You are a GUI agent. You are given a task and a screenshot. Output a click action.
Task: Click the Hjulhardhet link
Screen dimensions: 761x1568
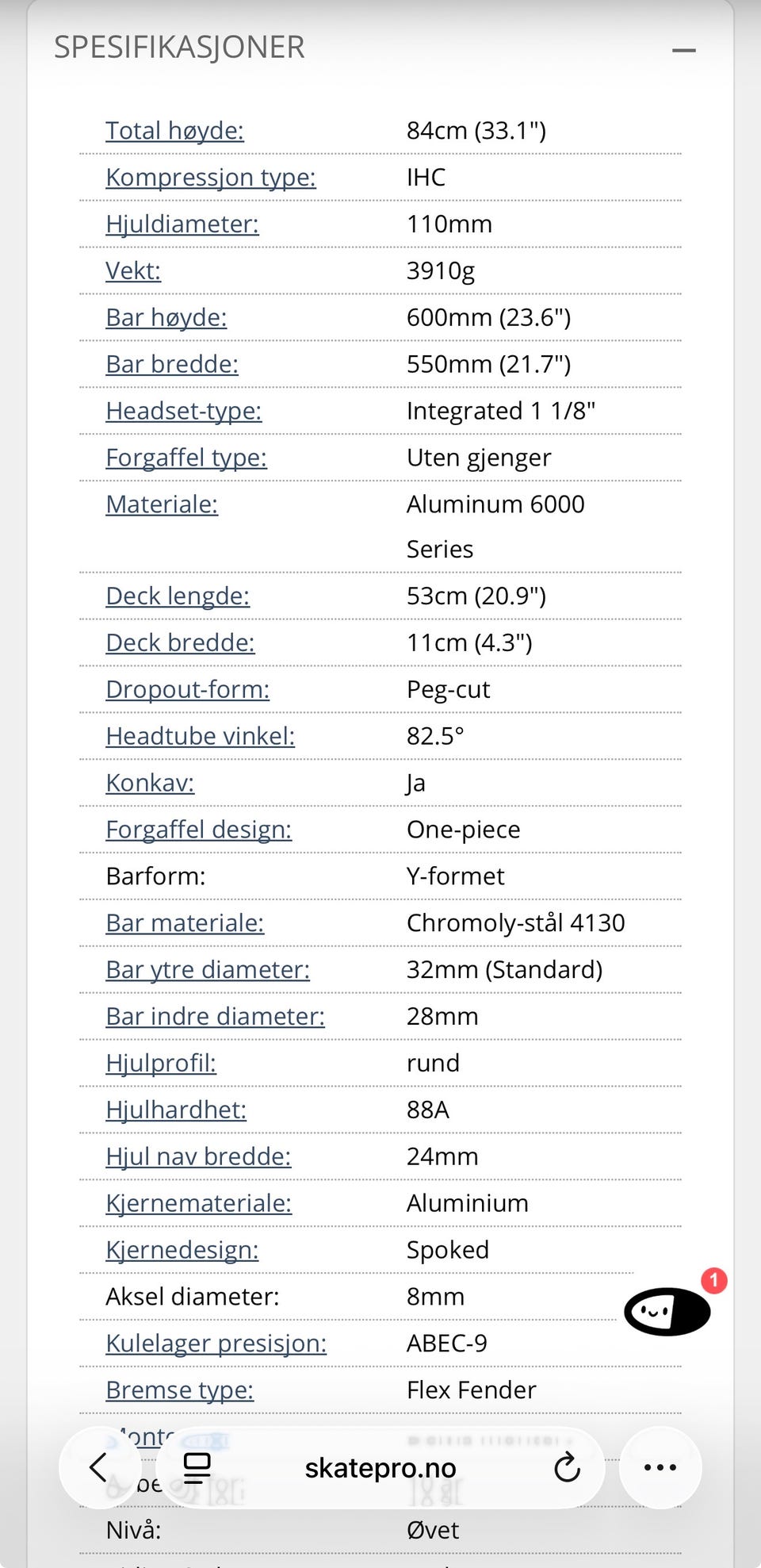click(176, 1110)
